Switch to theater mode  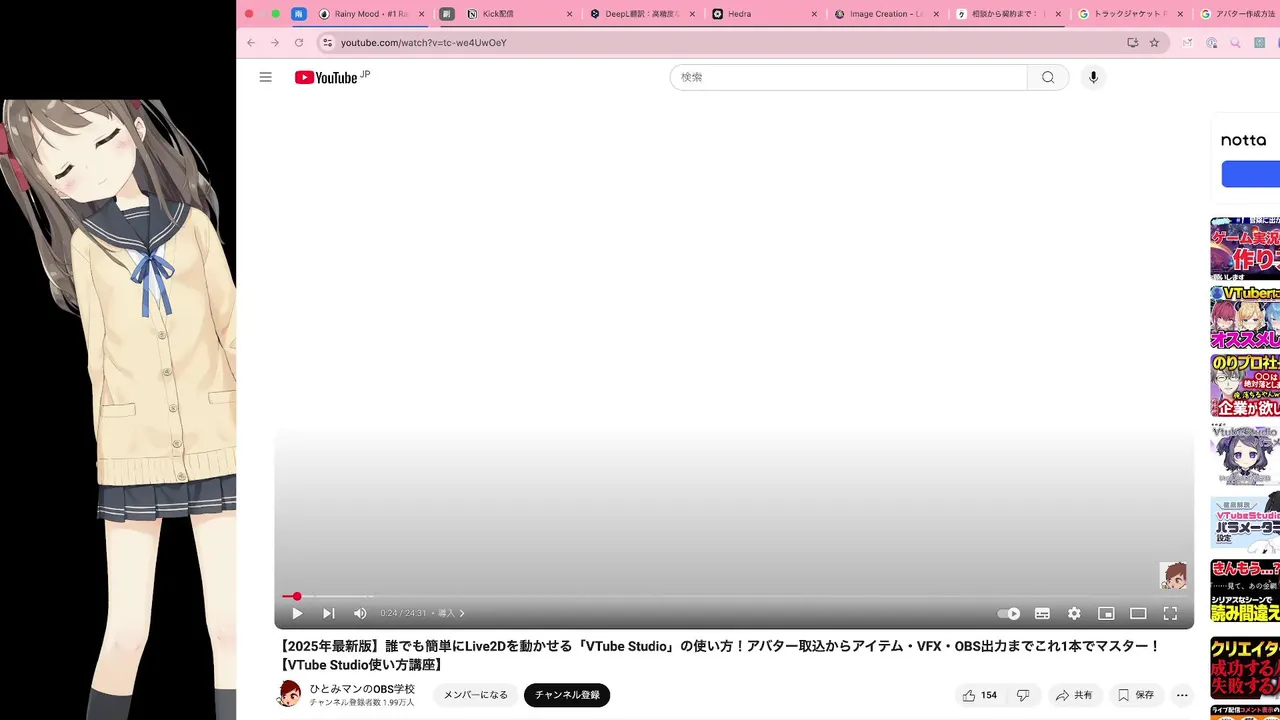coord(1138,613)
